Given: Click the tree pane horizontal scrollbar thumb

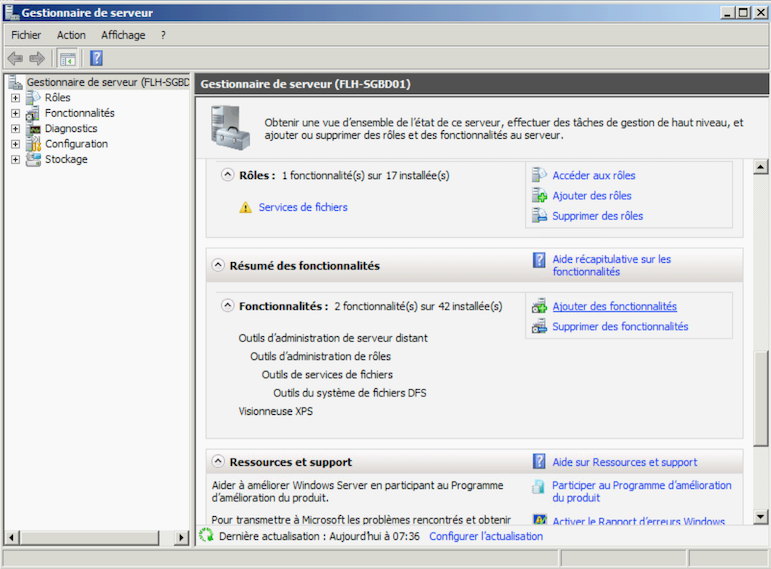Looking at the screenshot, I should pos(89,538).
